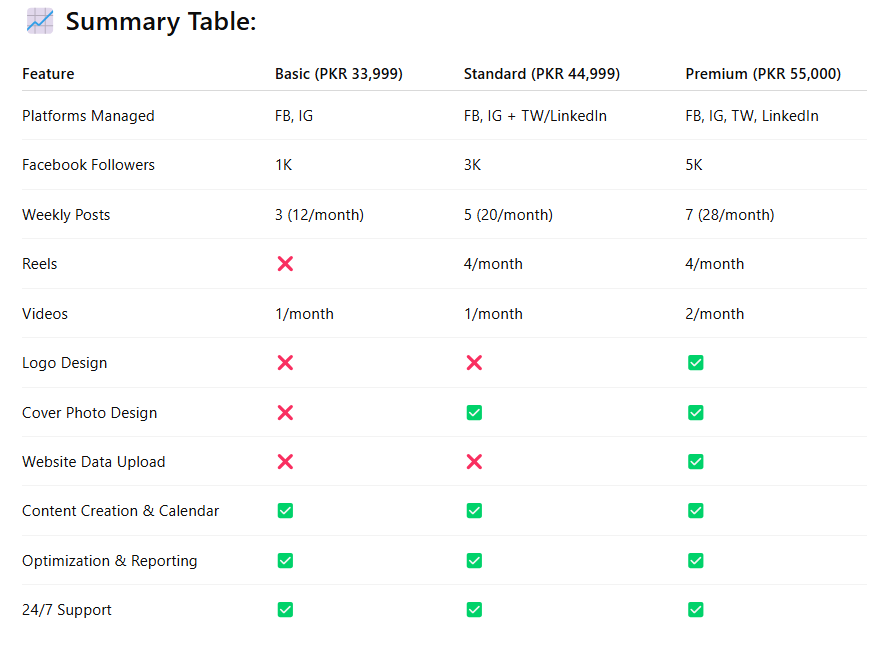Click the Platforms Managed row label

(x=88, y=116)
